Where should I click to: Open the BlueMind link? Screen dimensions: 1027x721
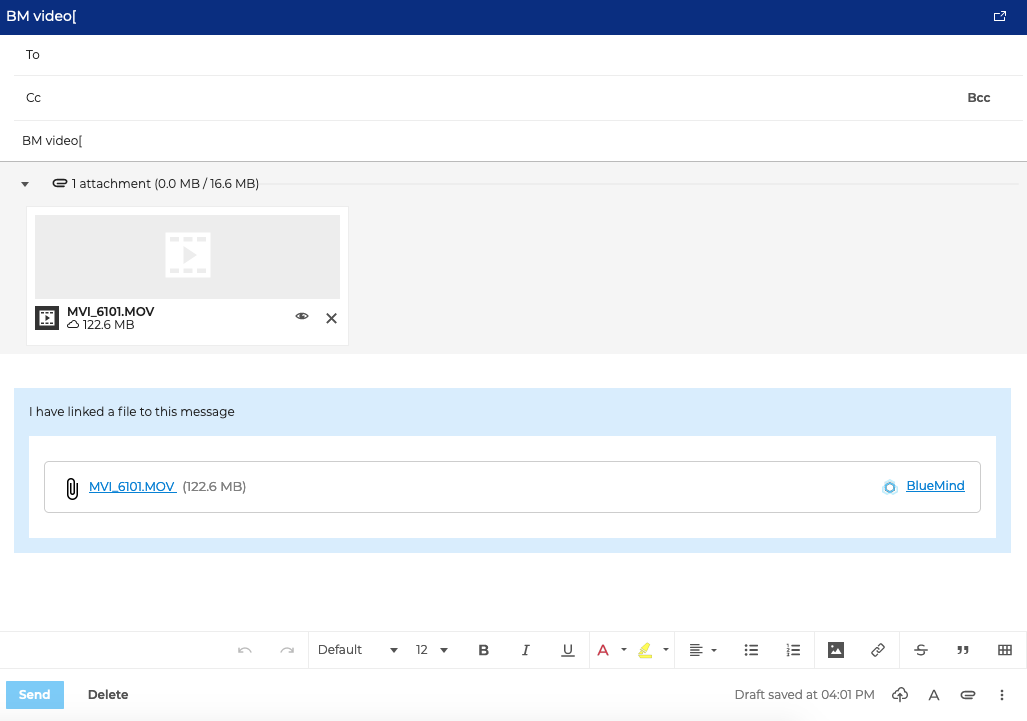935,486
